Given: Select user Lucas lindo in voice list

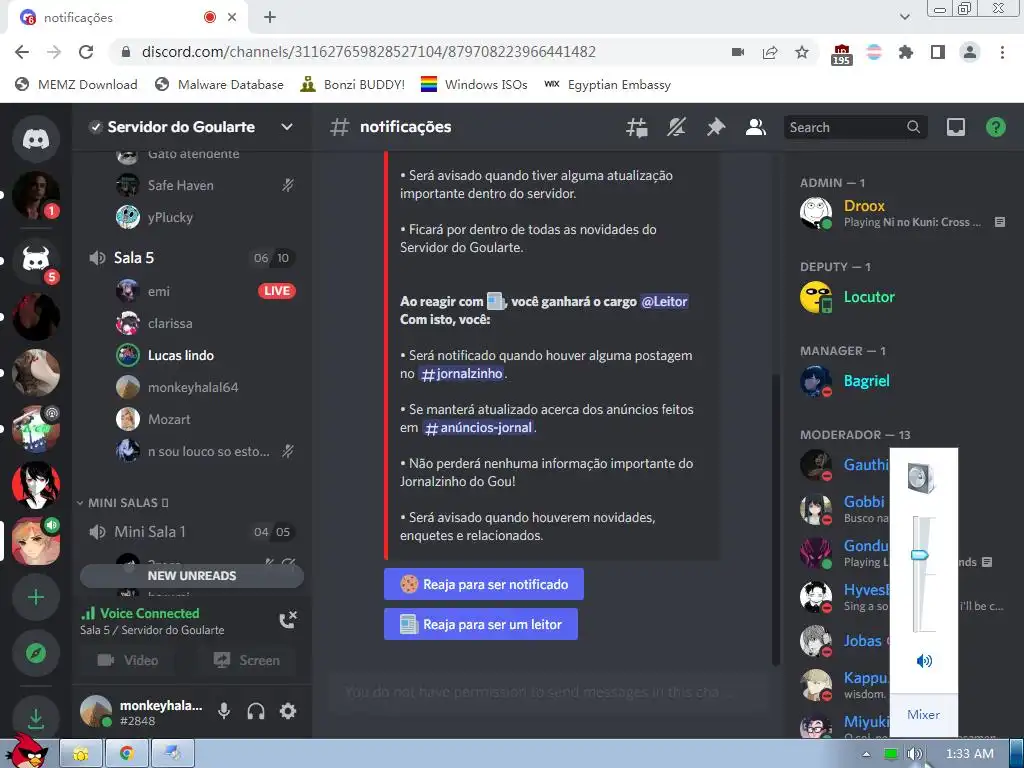Looking at the screenshot, I should coord(206,355).
